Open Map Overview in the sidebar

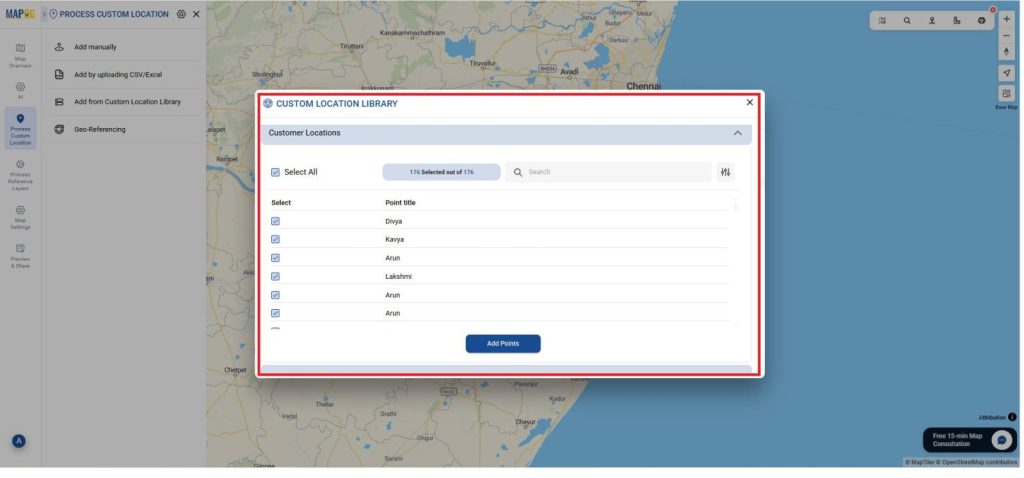pyautogui.click(x=20, y=56)
